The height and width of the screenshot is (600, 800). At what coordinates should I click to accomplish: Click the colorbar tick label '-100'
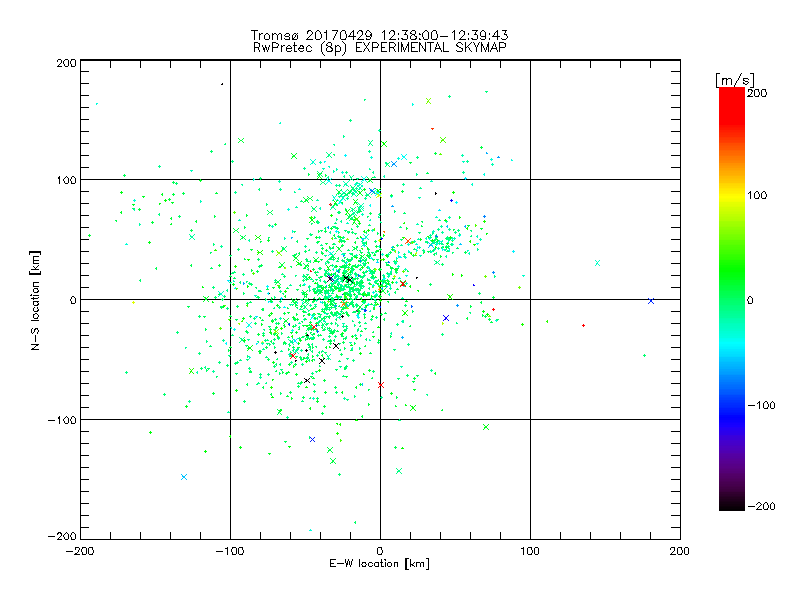[x=761, y=406]
